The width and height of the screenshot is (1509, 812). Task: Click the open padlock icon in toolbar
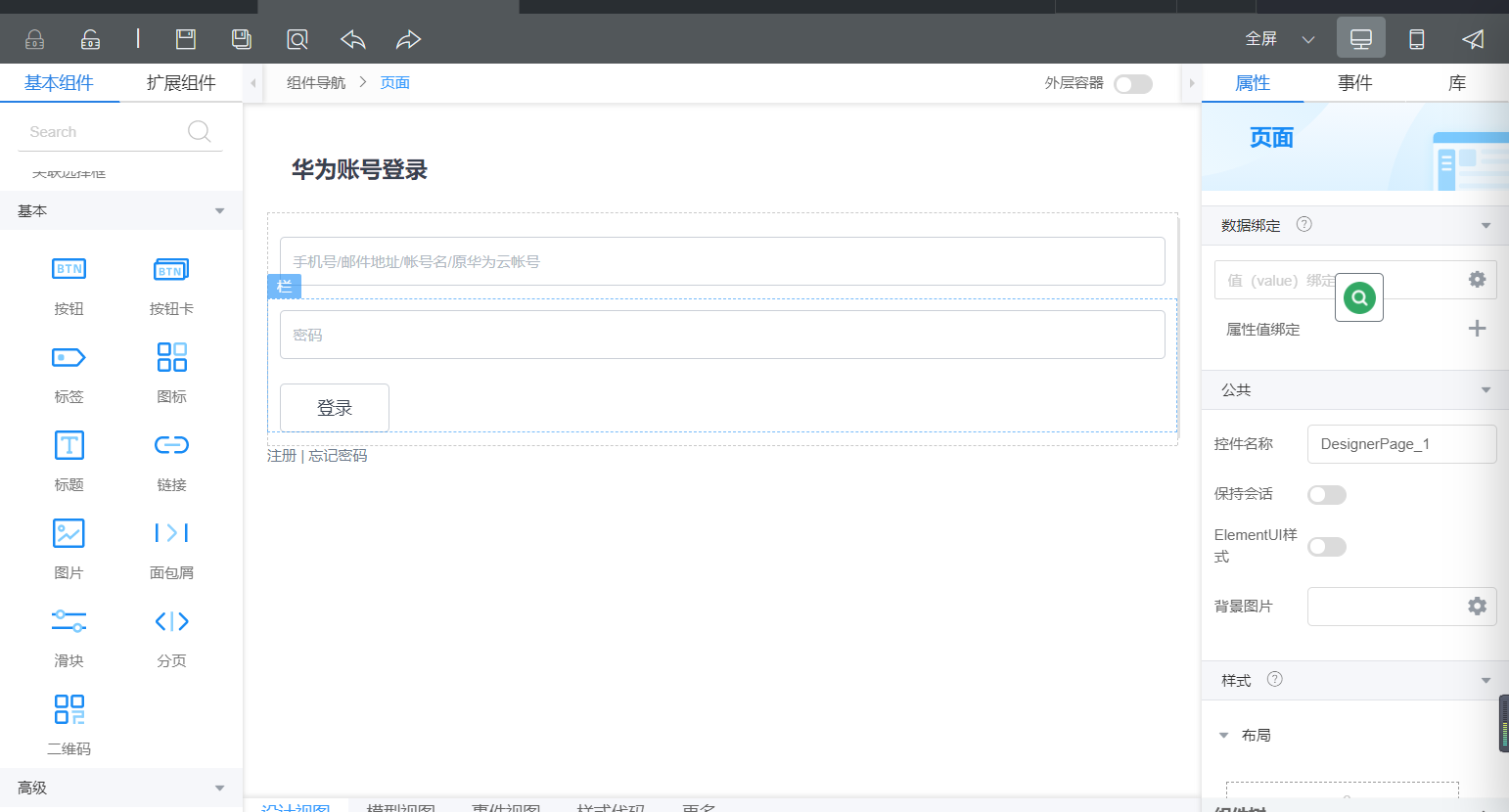point(90,39)
